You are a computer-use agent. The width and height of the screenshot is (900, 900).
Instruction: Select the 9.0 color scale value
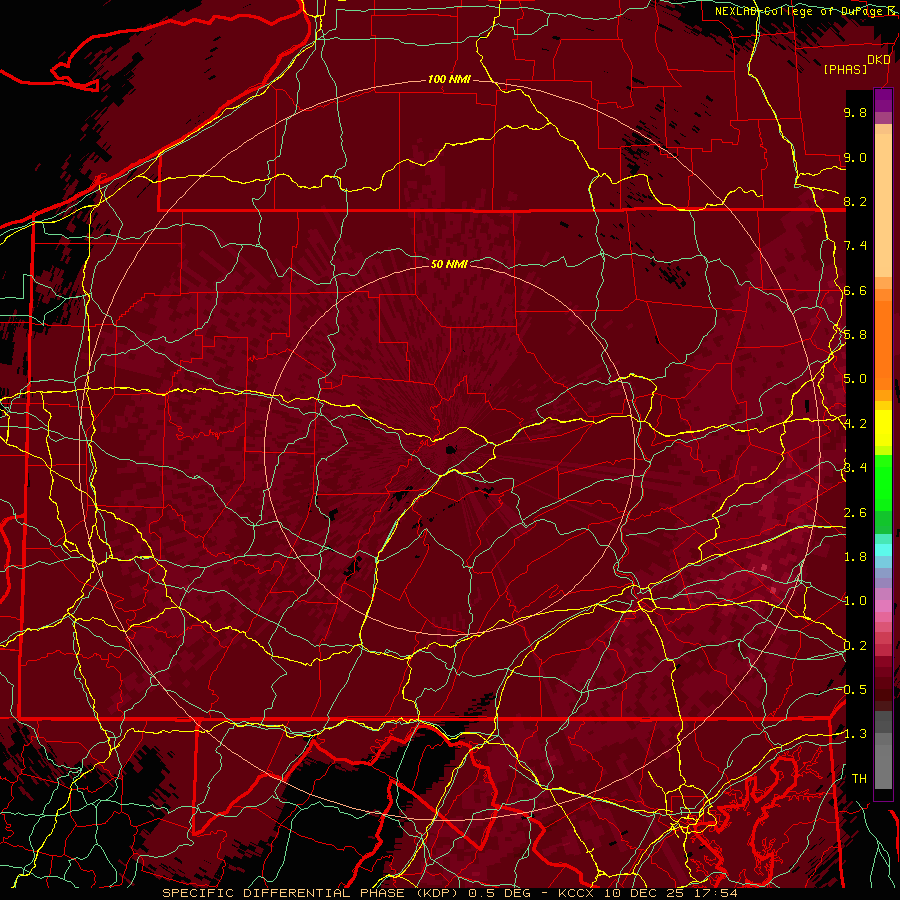[x=855, y=157]
